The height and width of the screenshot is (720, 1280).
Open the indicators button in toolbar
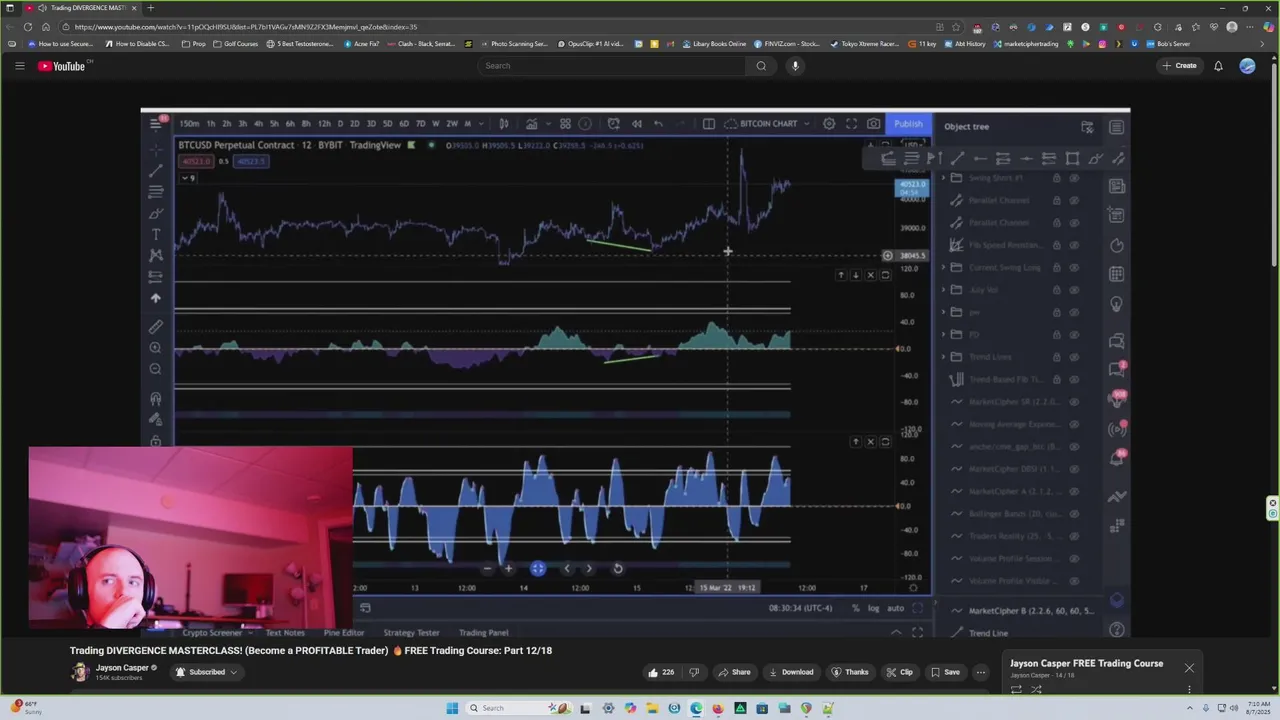pos(532,124)
